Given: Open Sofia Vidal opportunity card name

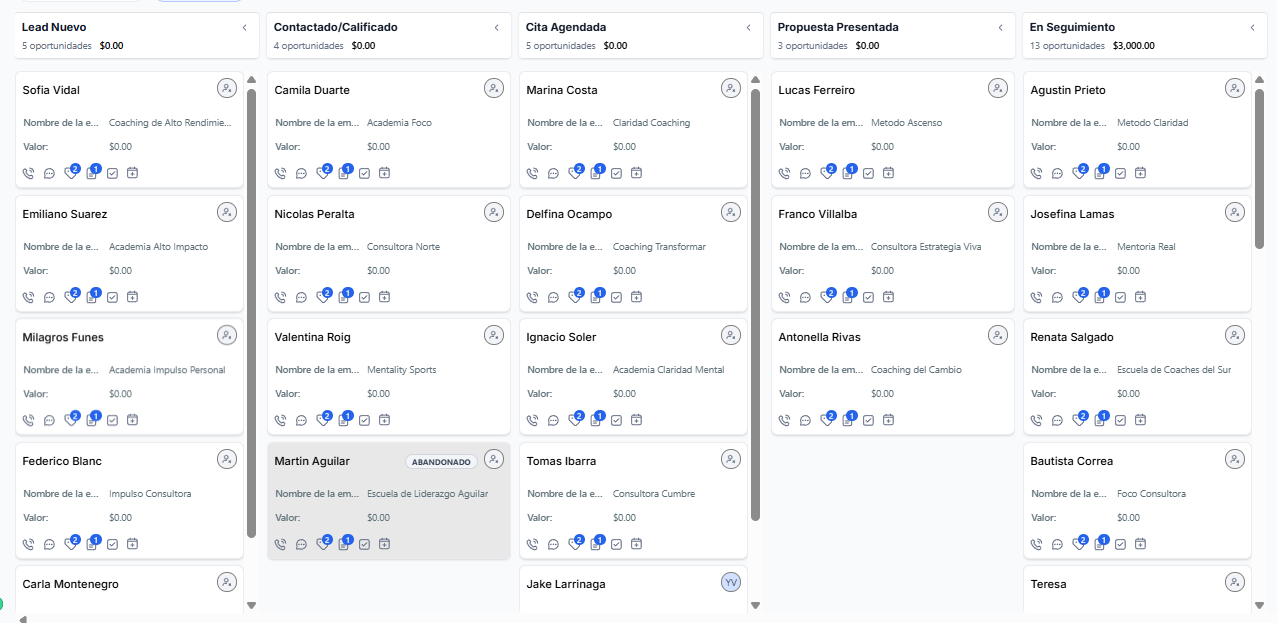Looking at the screenshot, I should [51, 90].
